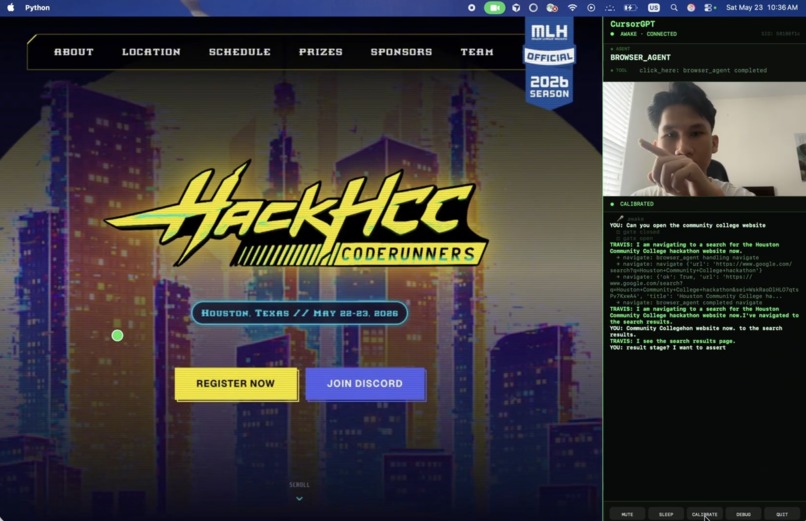
Task: Click the screen recording indicator in menu bar
Action: coord(471,8)
